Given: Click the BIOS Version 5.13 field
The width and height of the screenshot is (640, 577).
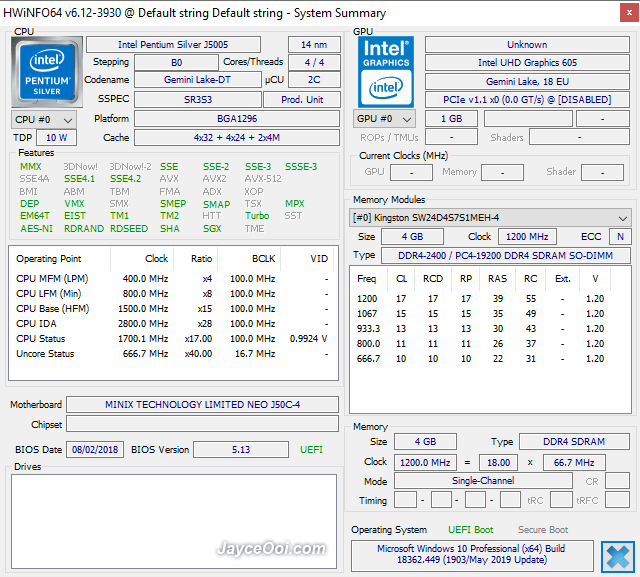Looking at the screenshot, I should (x=241, y=450).
